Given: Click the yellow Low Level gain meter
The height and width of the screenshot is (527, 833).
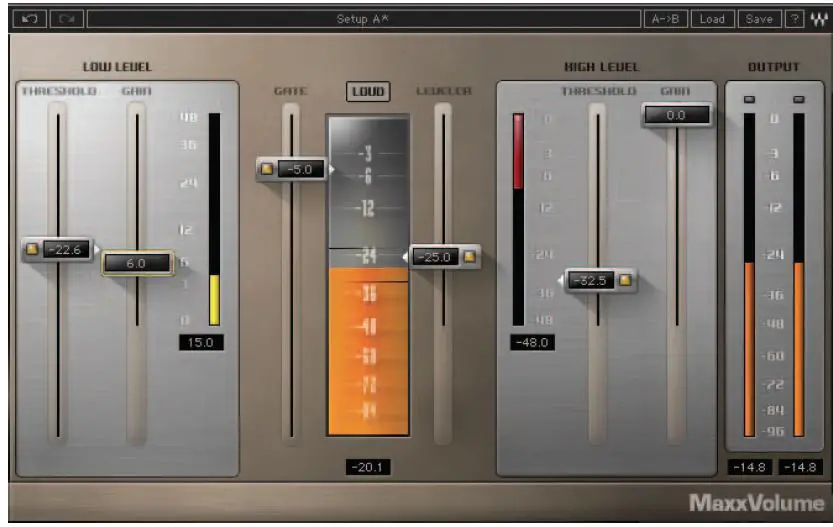Looking at the screenshot, I should click(x=214, y=219).
